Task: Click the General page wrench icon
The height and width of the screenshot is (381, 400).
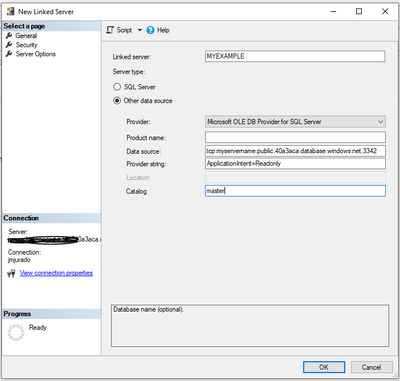Action: point(9,35)
